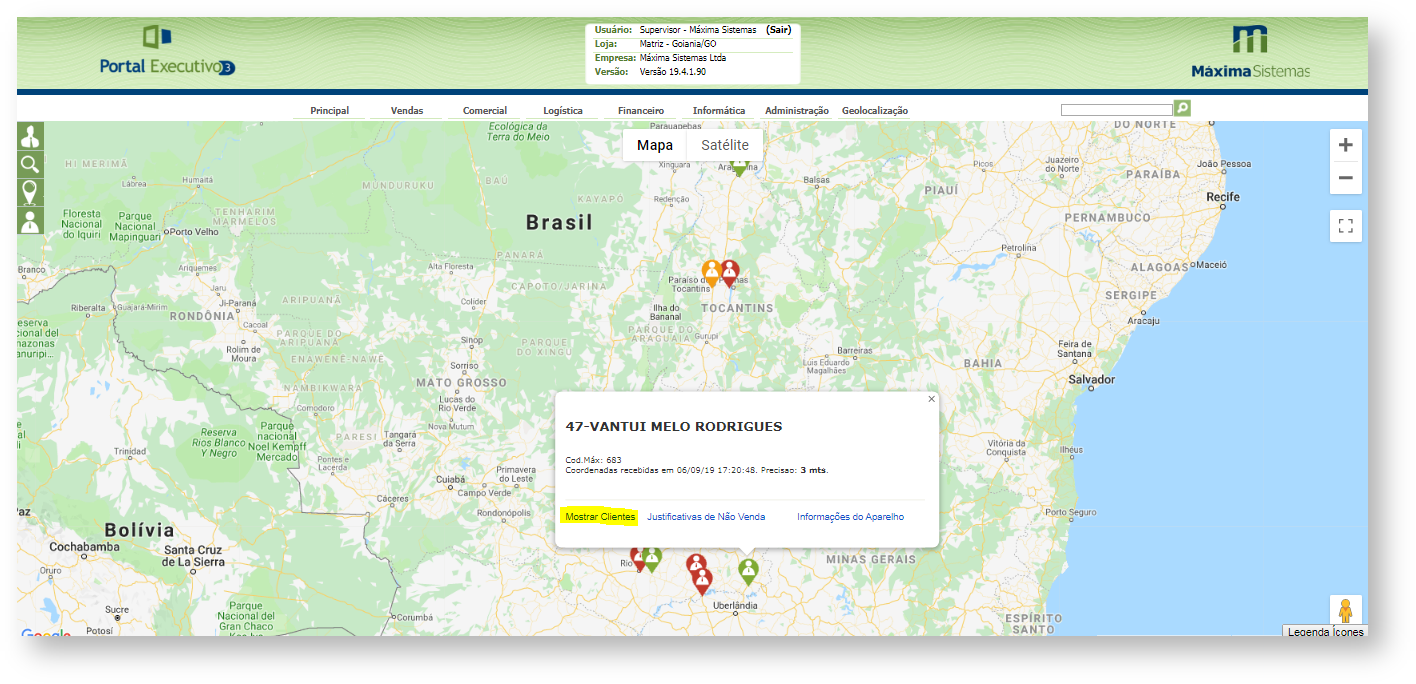
Task: Click the Máxima Sistemas Ltda company text
Action: pyautogui.click(x=683, y=58)
